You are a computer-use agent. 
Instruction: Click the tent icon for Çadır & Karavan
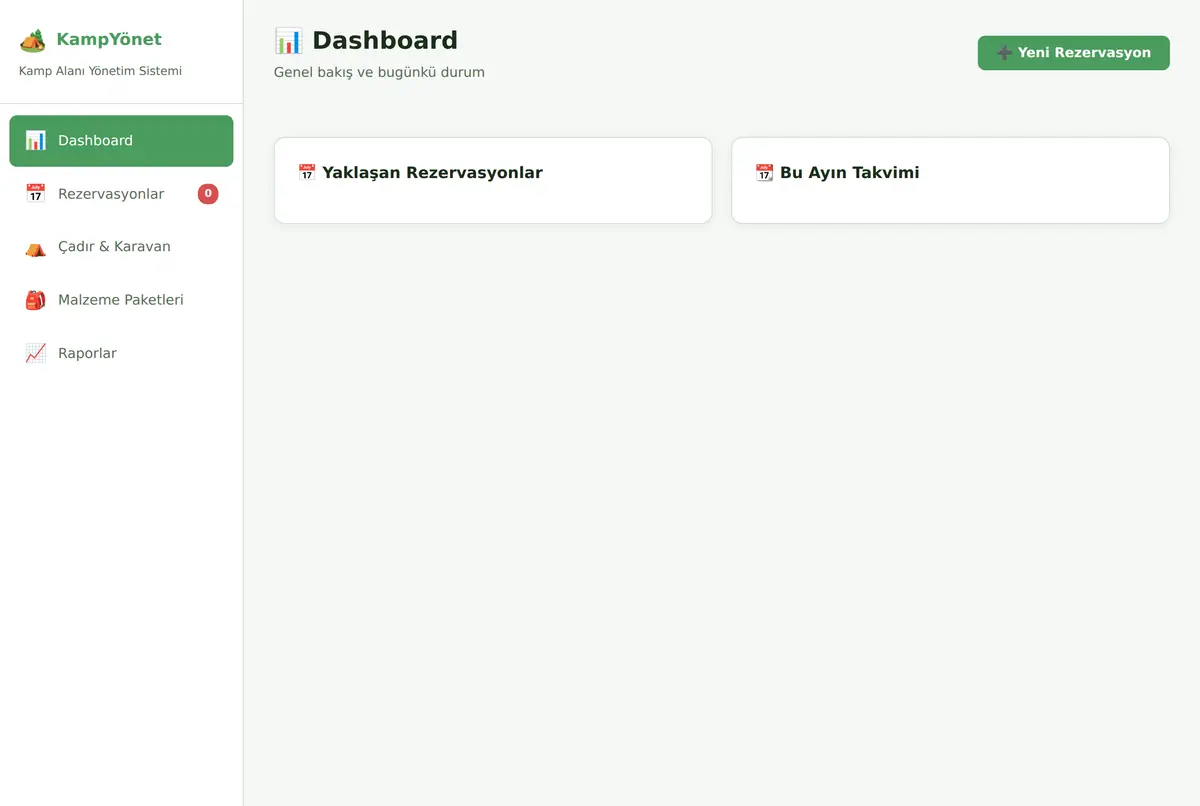[35, 247]
